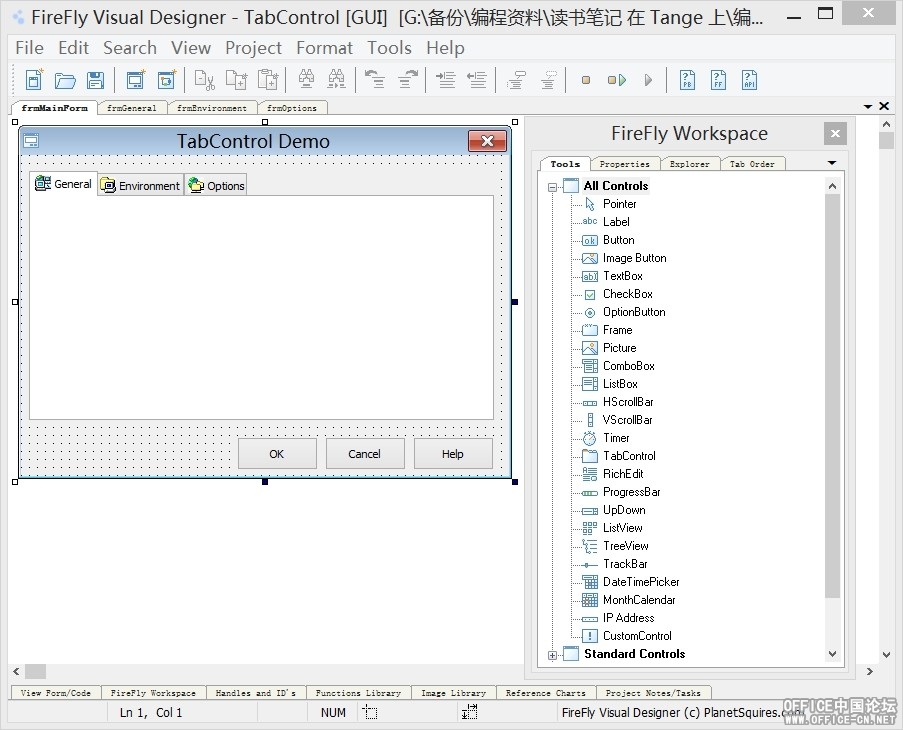
Task: Open the Functions Library bottom tab
Action: [x=358, y=693]
